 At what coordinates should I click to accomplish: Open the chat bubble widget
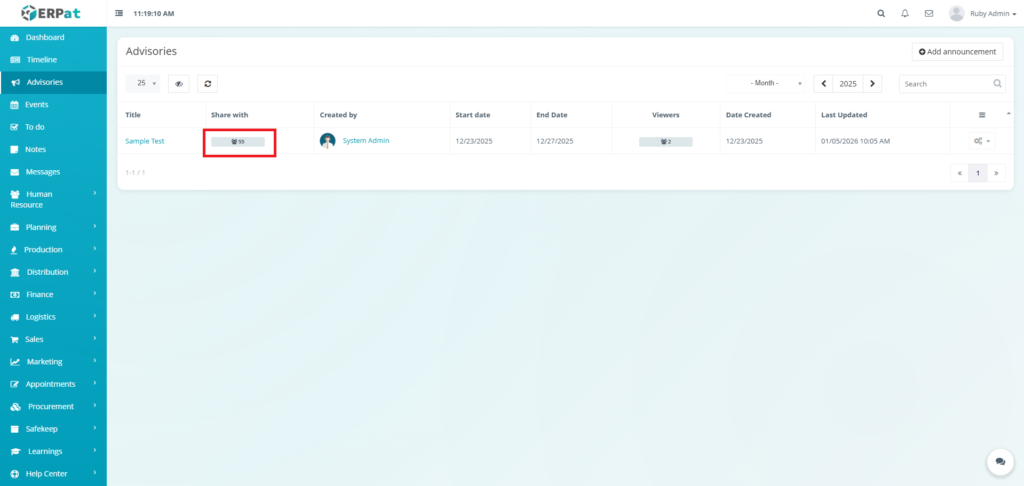point(1000,461)
